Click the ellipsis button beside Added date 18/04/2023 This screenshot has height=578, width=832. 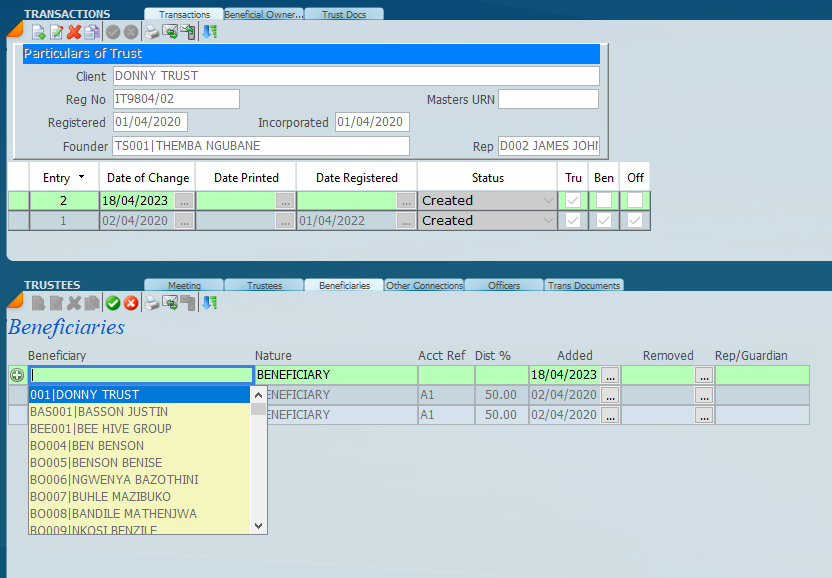610,375
